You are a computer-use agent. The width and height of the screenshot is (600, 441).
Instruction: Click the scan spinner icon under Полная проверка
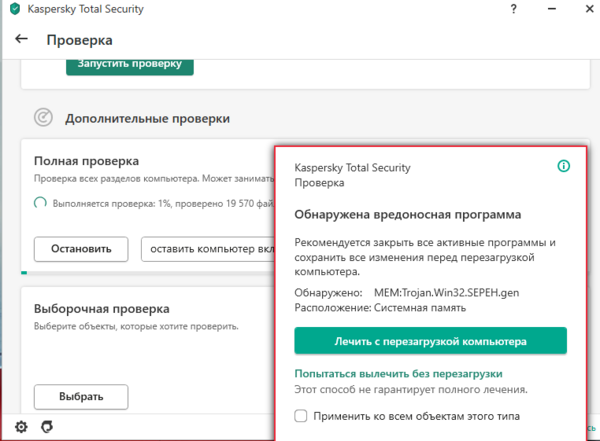[40, 203]
